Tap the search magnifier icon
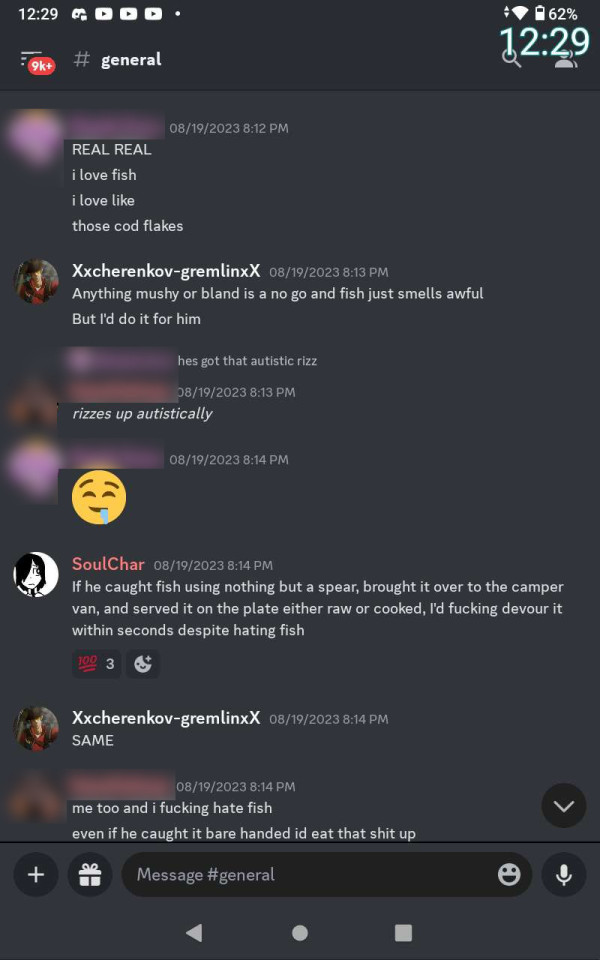 click(511, 59)
